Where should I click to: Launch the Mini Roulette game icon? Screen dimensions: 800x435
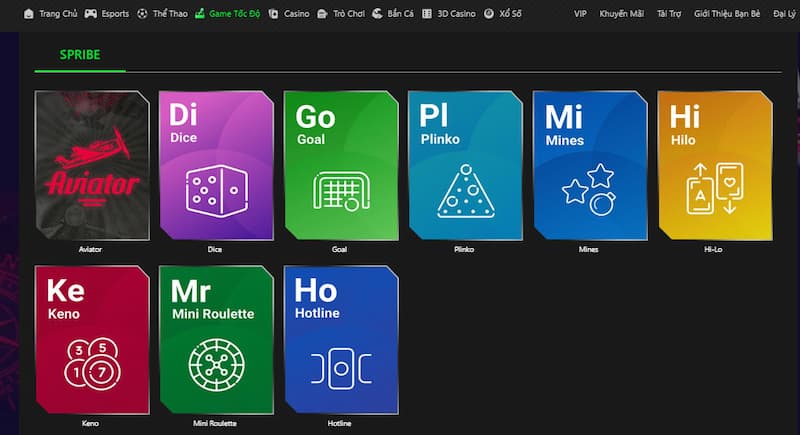tap(216, 340)
